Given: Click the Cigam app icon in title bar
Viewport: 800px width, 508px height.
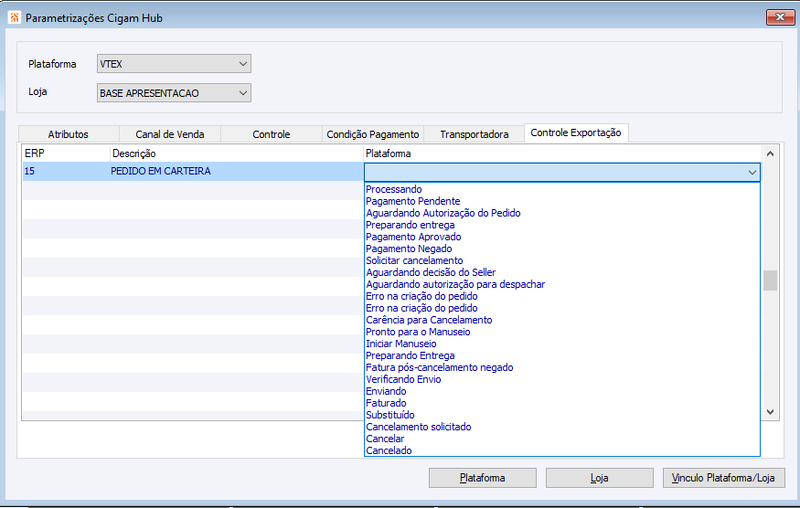Looking at the screenshot, I should pos(14,18).
